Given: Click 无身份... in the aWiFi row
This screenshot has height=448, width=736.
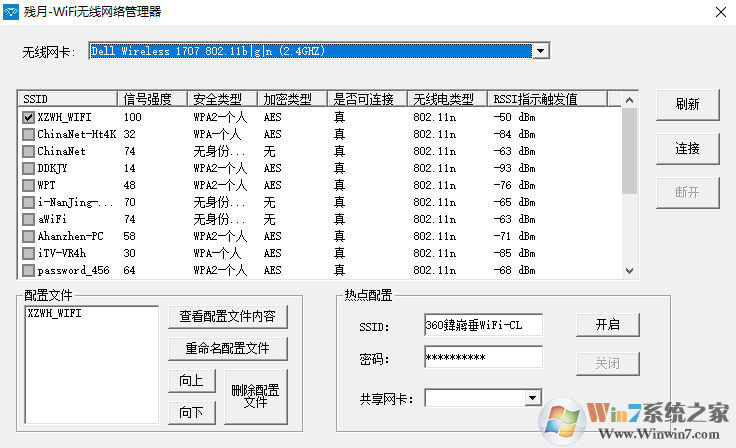Looking at the screenshot, I should [219, 219].
